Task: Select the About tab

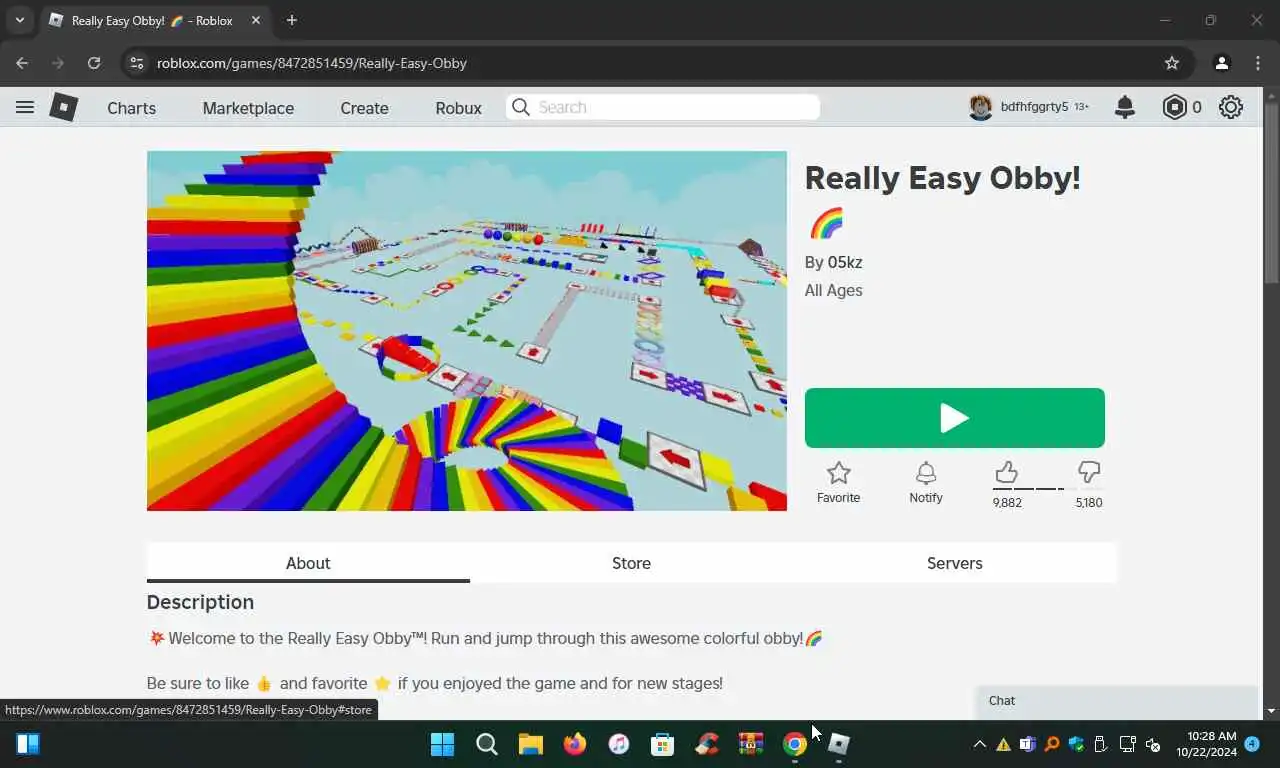Action: [x=308, y=563]
